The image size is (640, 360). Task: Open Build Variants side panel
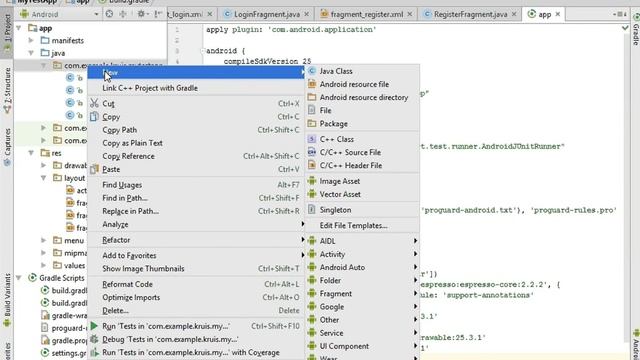(x=7, y=300)
